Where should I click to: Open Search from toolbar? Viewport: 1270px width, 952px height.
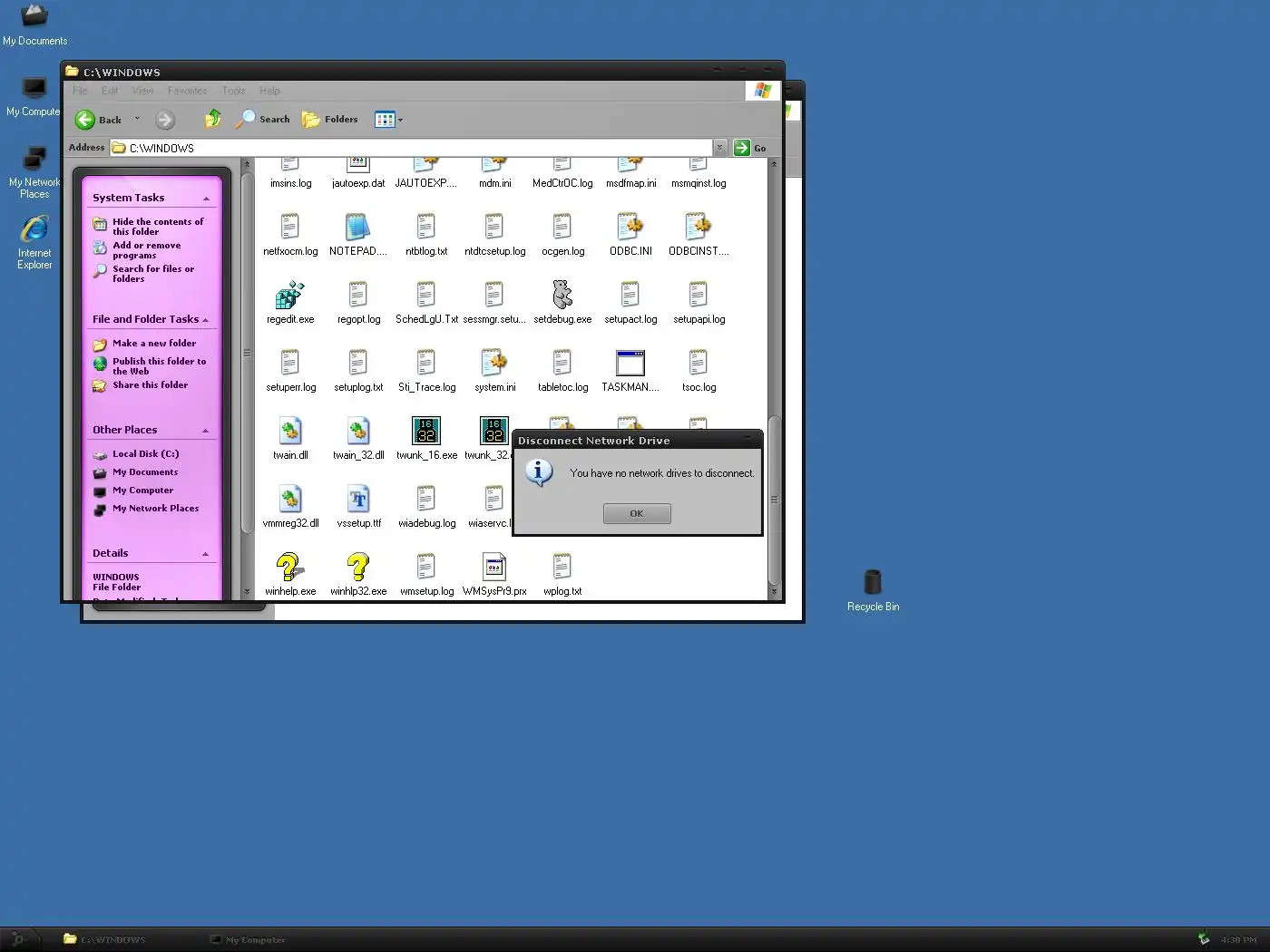[x=263, y=119]
